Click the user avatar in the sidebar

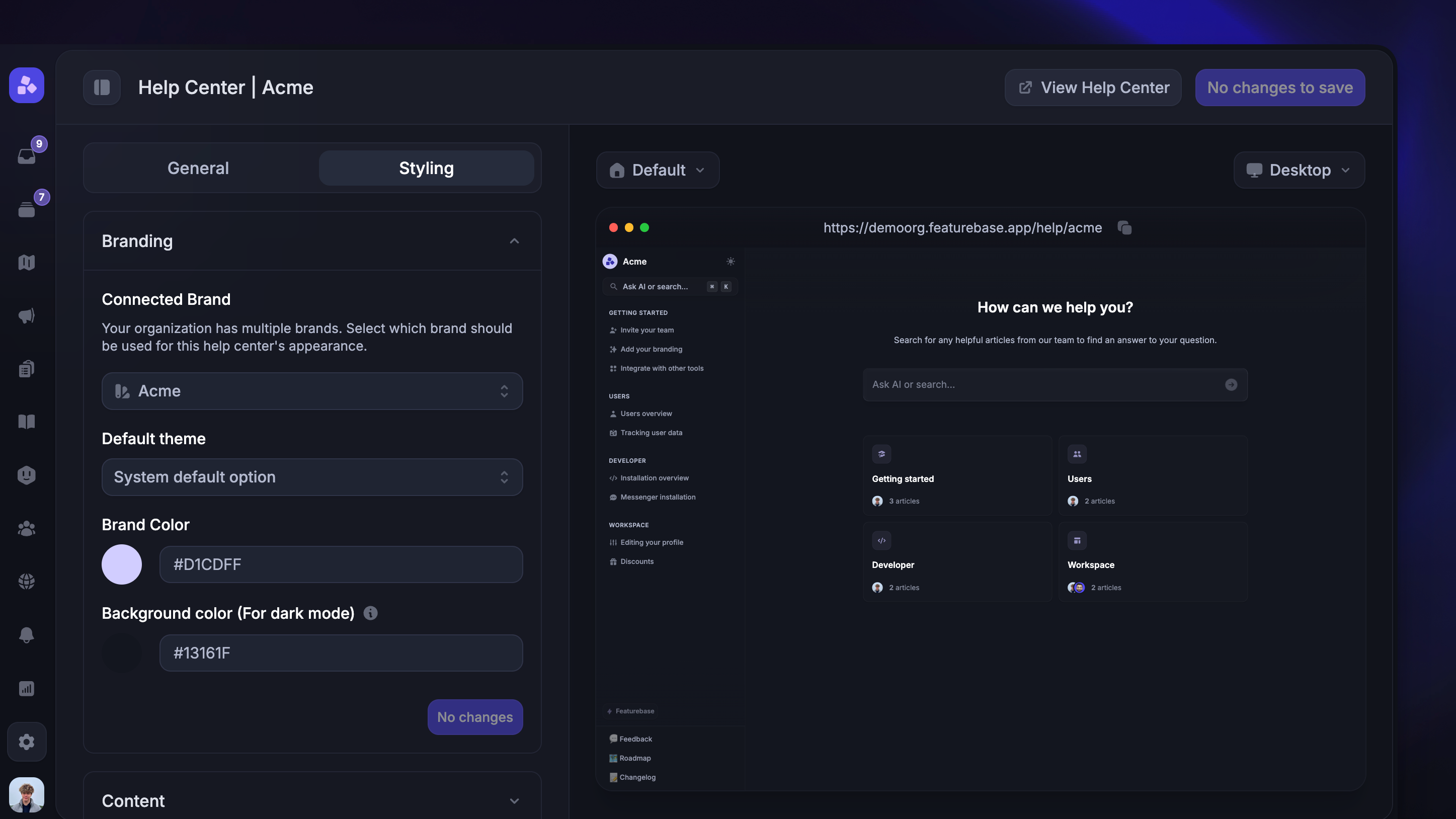pos(27,795)
